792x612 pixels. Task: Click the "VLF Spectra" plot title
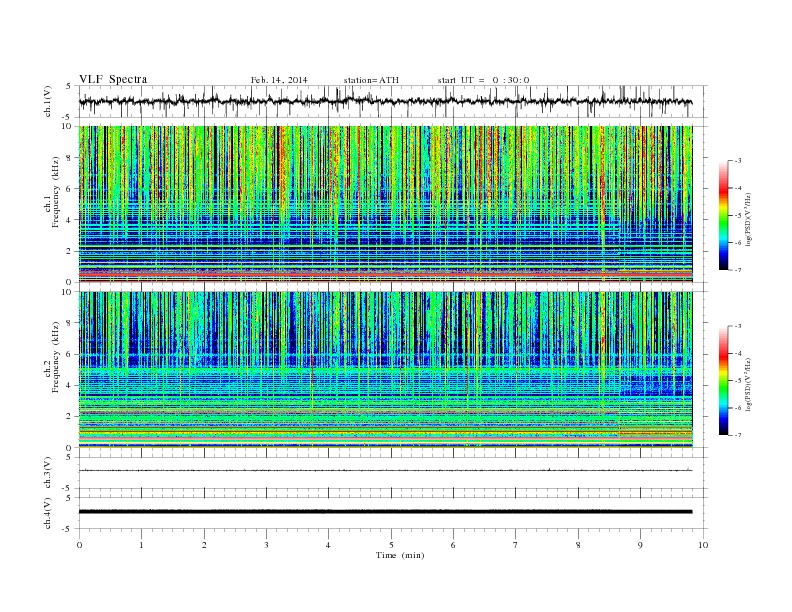pos(113,79)
